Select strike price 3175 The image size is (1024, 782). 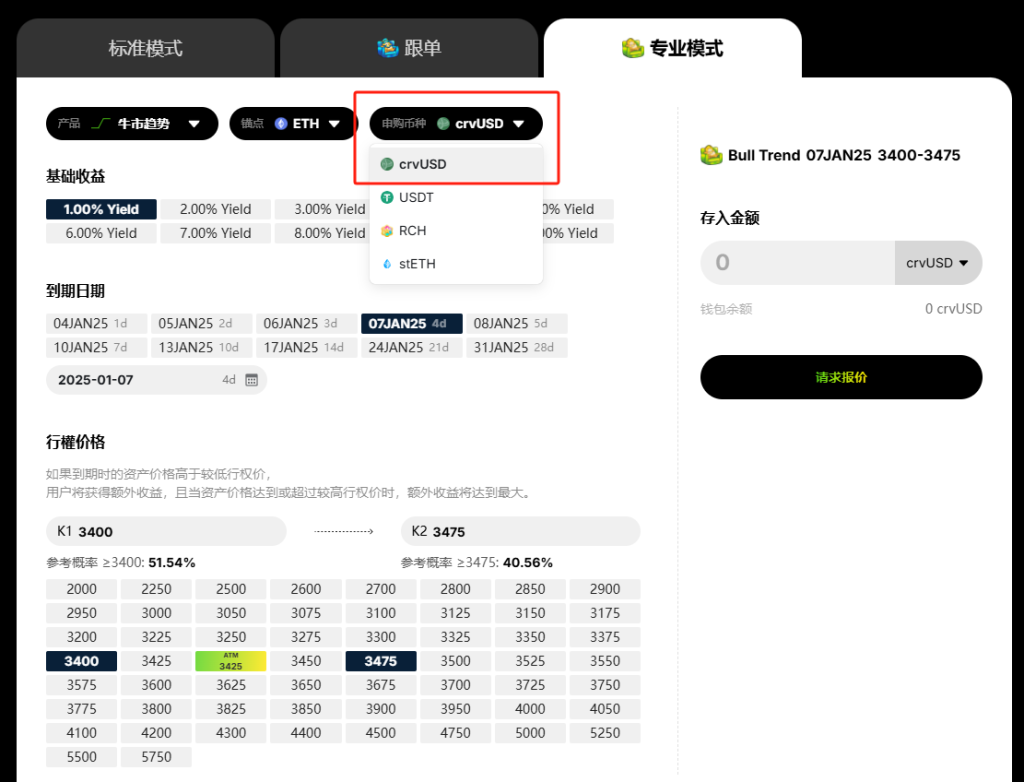tap(605, 613)
